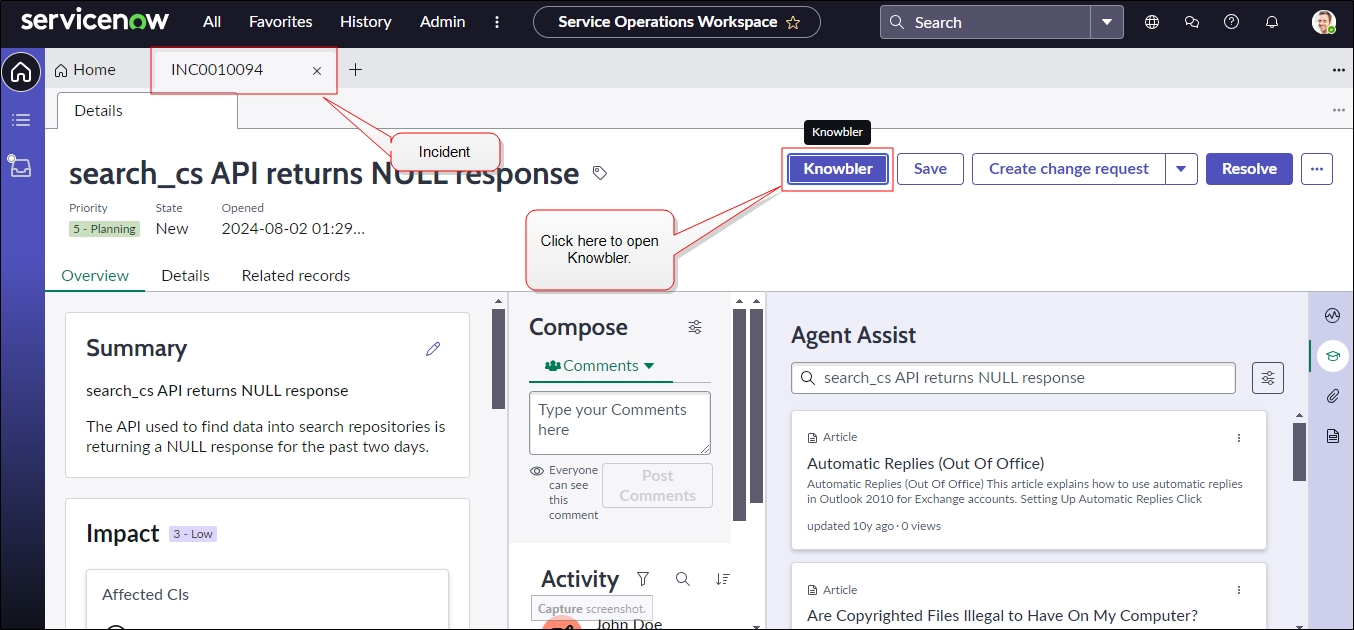The image size is (1354, 630).
Task: Expand the search scope dropdown
Action: click(1107, 22)
